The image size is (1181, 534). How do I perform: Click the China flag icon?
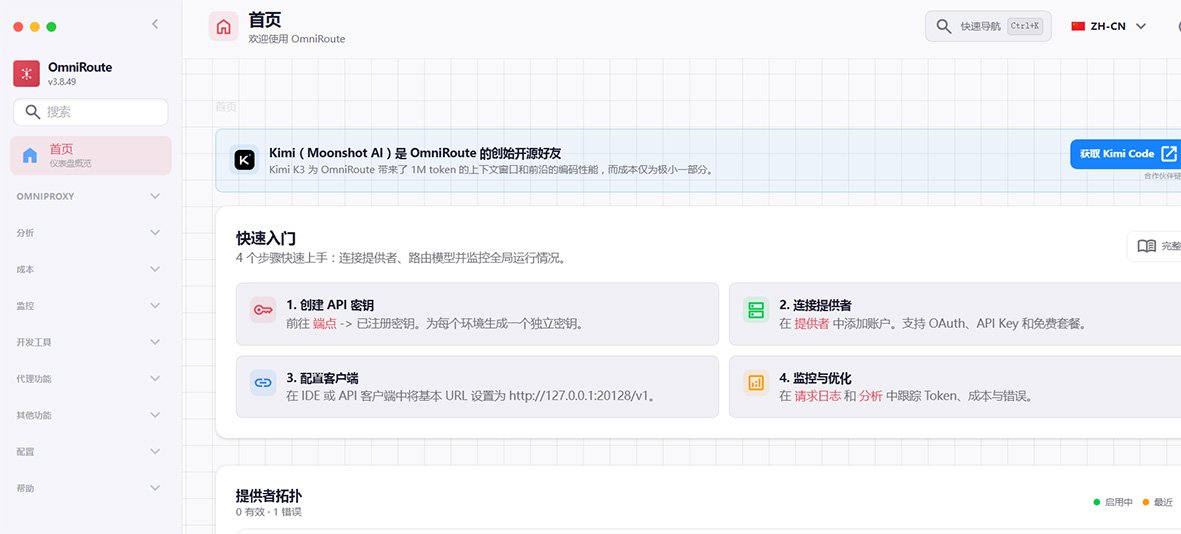click(x=1078, y=26)
